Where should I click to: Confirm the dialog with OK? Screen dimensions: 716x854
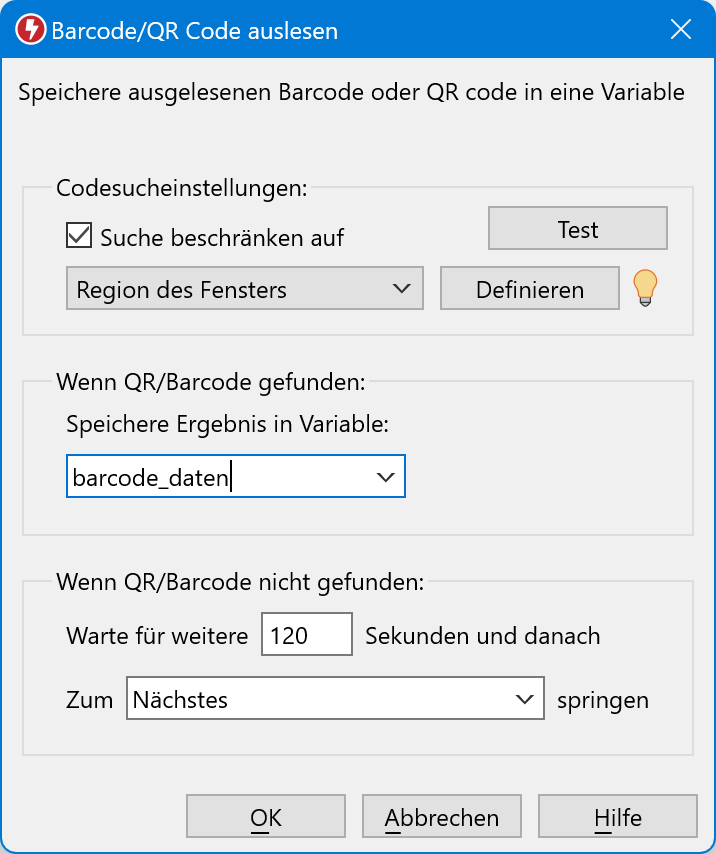coord(266,817)
